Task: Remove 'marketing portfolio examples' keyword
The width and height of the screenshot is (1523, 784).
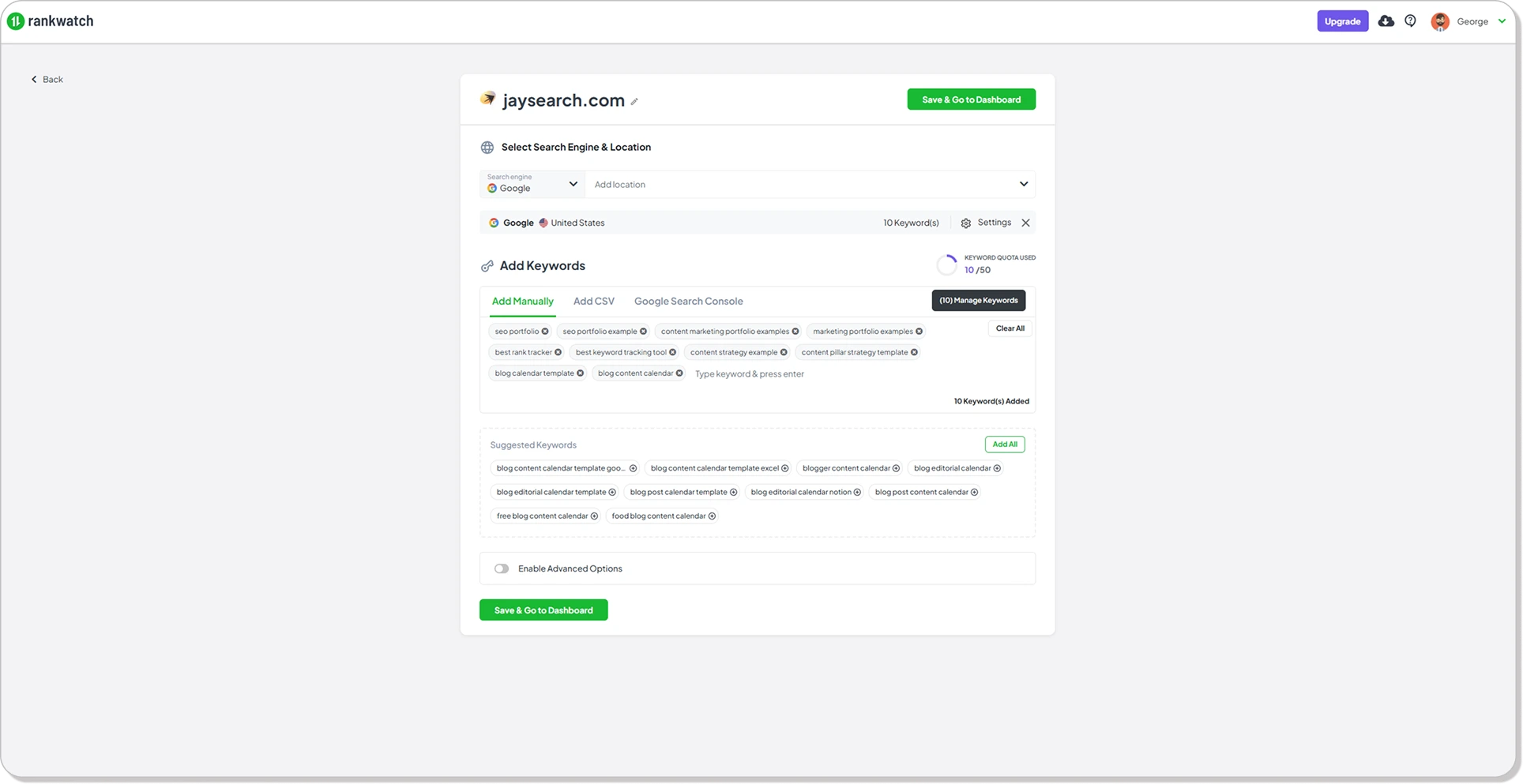Action: tap(919, 332)
